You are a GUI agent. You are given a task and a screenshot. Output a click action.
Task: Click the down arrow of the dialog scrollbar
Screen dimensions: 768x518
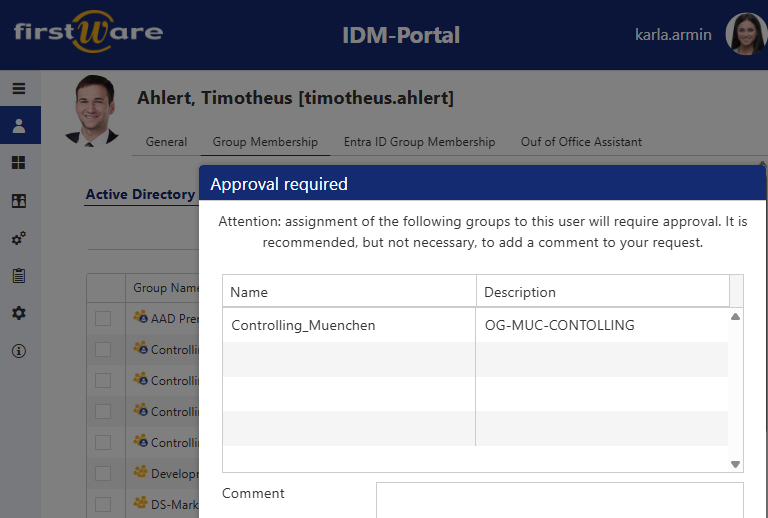click(x=735, y=464)
